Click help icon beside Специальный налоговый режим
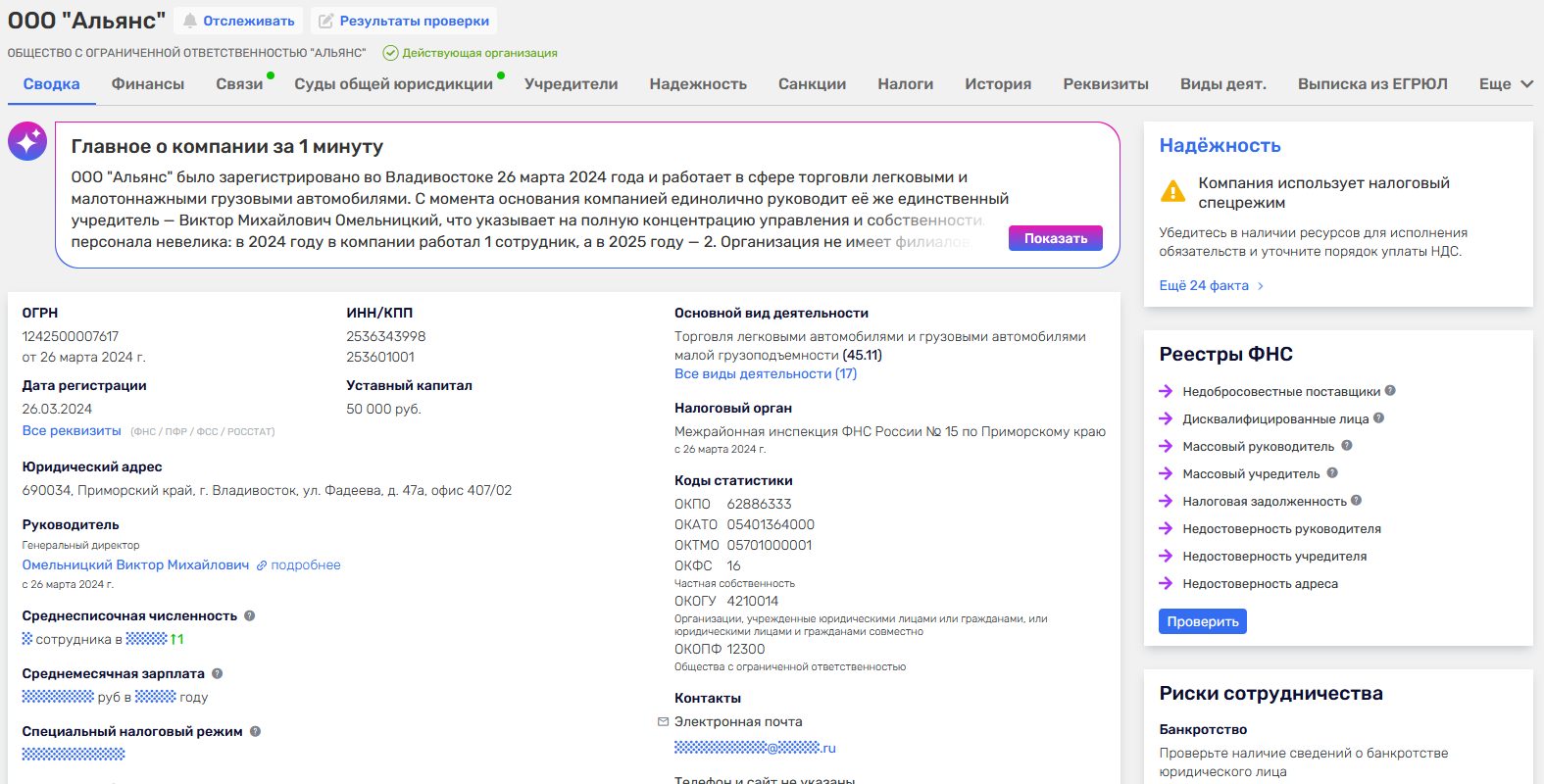The image size is (1544, 784). (255, 731)
